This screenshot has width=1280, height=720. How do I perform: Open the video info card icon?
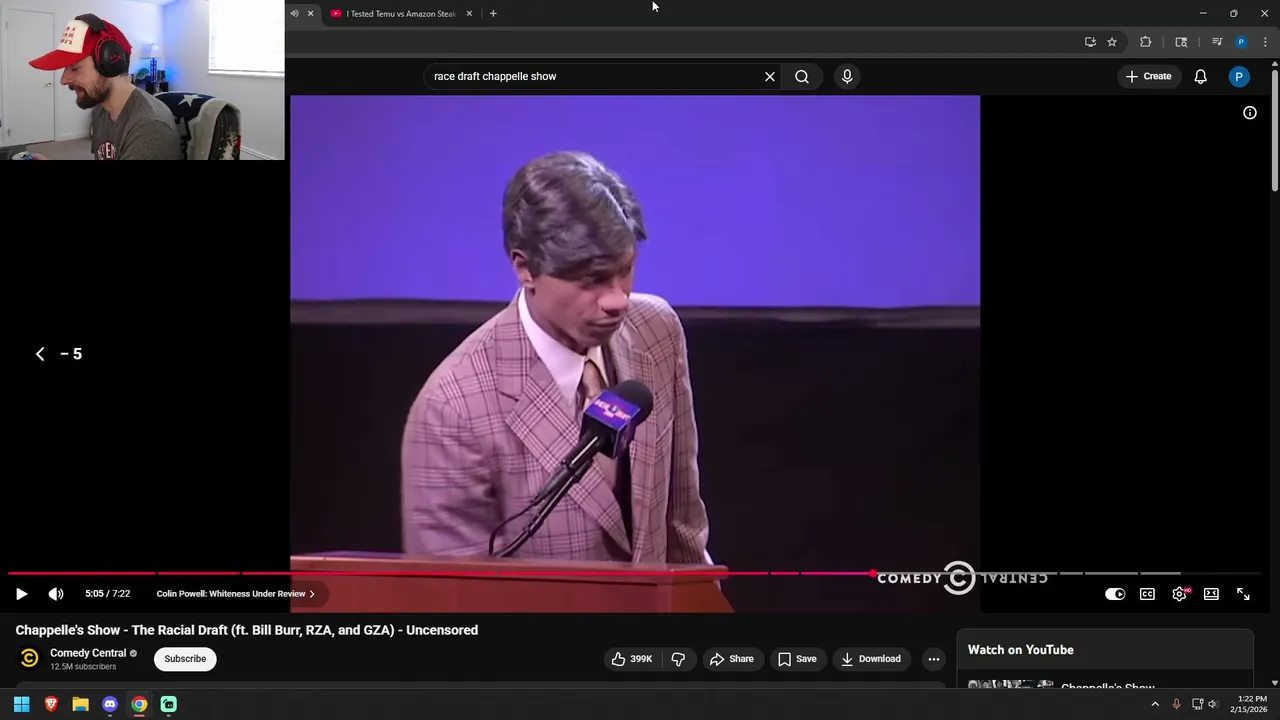click(1249, 113)
